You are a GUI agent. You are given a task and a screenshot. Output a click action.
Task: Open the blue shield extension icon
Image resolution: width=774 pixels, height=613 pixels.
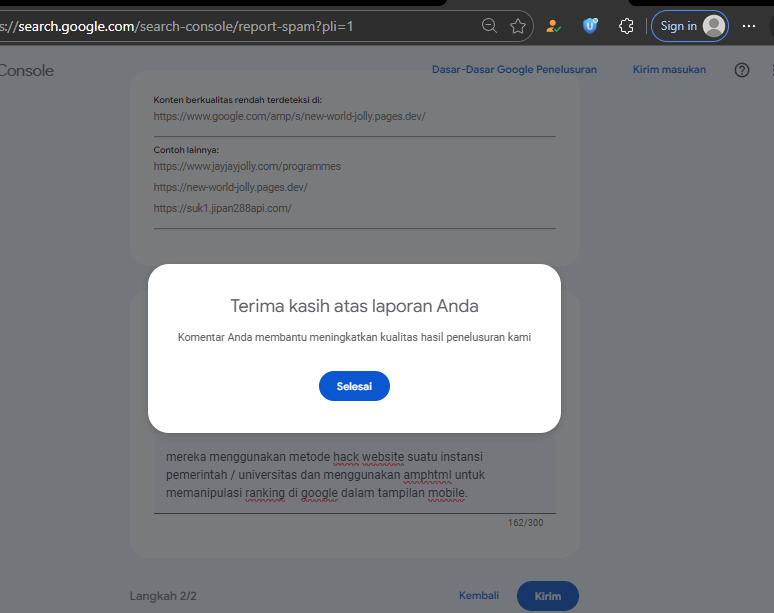coord(590,26)
